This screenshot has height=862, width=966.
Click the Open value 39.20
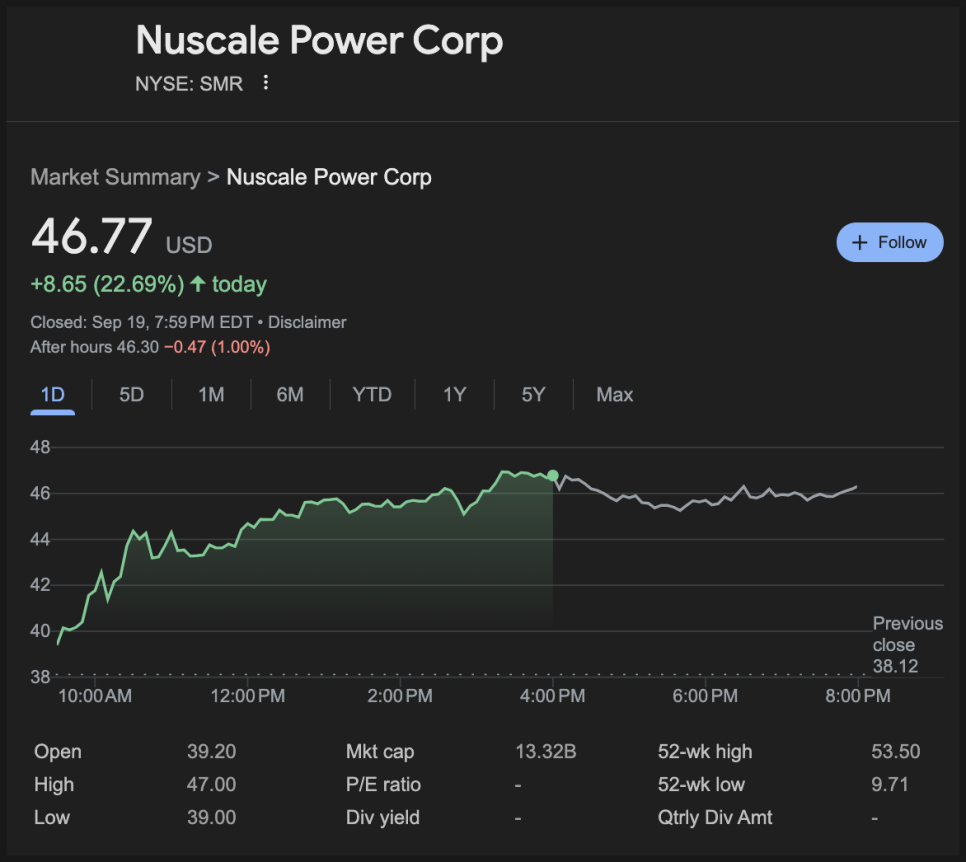pyautogui.click(x=211, y=751)
